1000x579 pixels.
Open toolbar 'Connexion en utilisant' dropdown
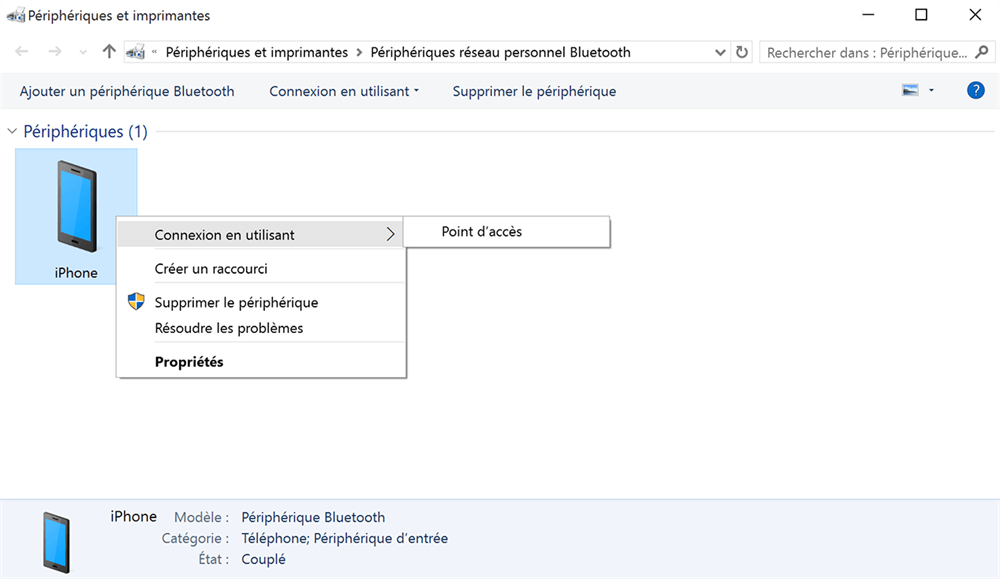click(x=344, y=91)
